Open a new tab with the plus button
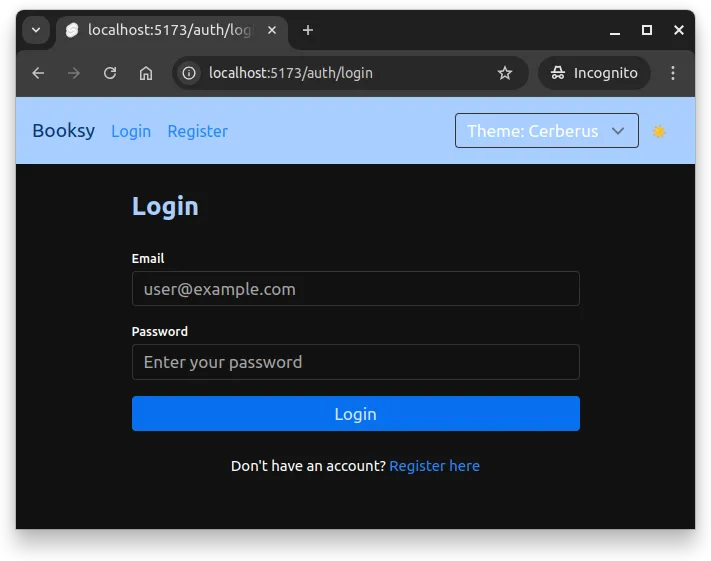711x561 pixels. [x=308, y=30]
